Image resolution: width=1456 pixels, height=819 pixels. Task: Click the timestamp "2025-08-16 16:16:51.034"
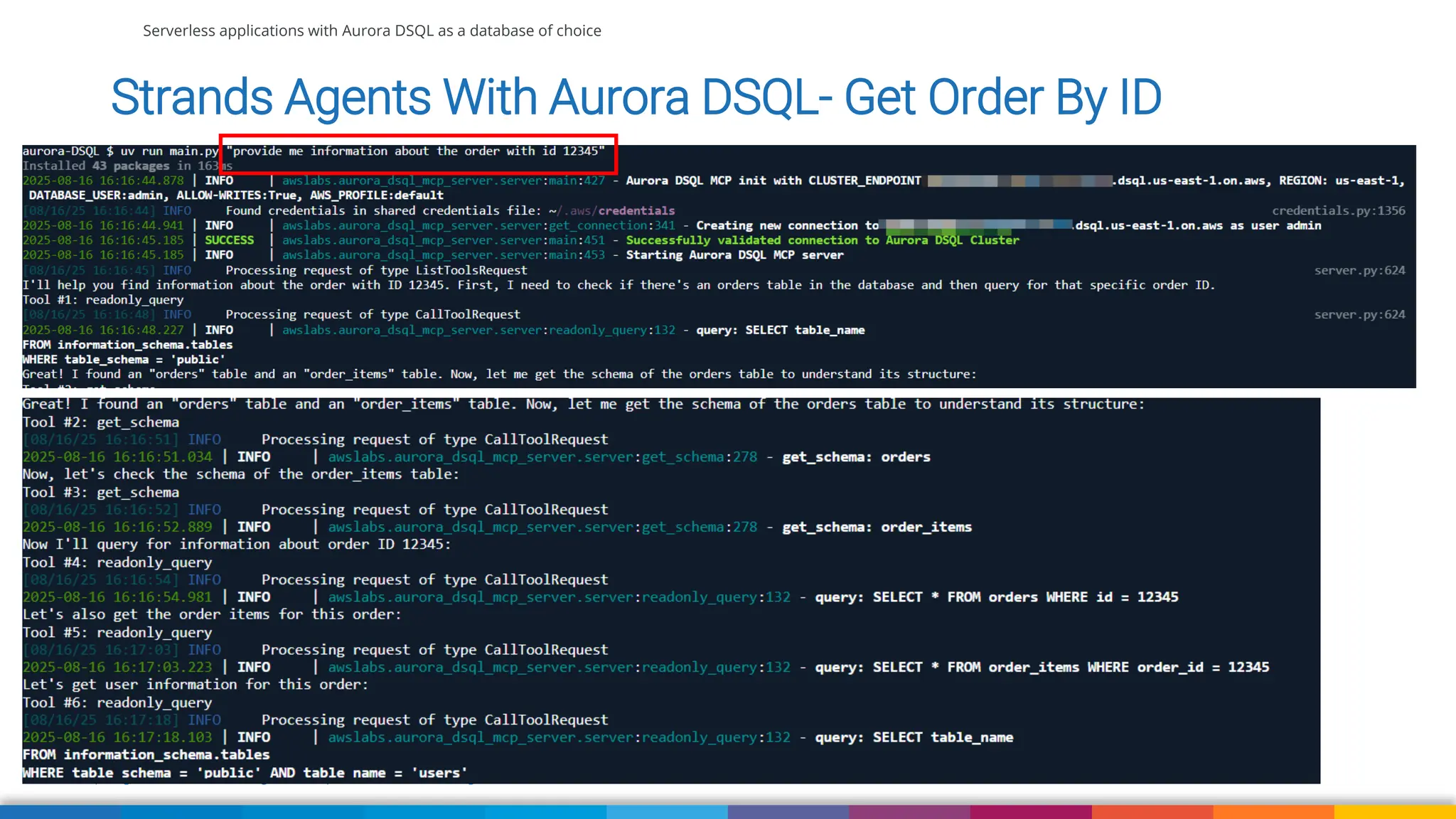pos(117,457)
